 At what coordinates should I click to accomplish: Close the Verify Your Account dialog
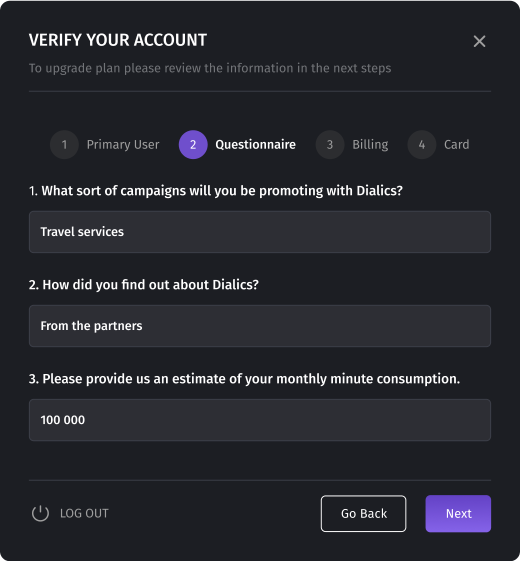tap(479, 41)
